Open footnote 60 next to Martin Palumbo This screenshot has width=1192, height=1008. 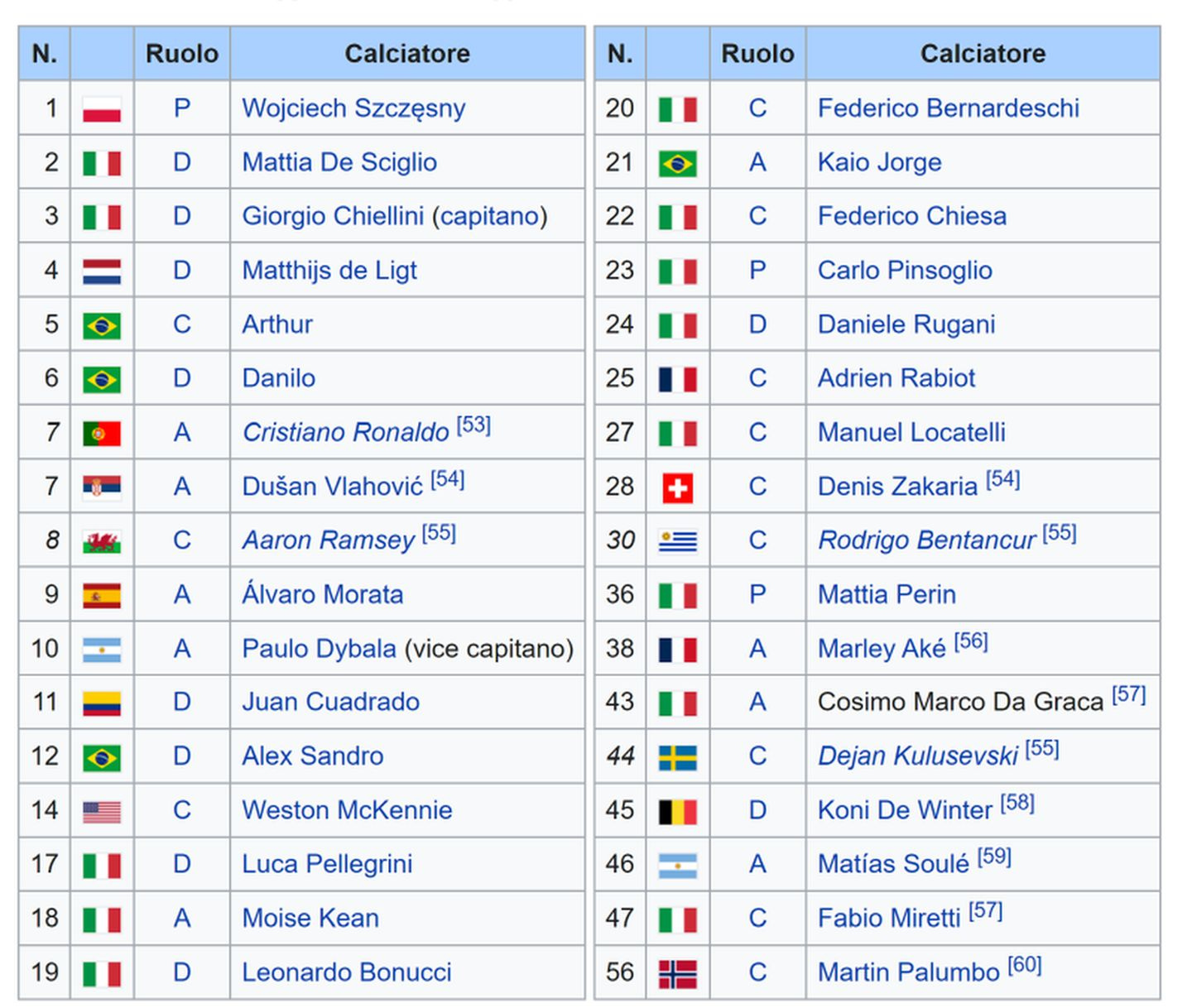(x=1024, y=965)
